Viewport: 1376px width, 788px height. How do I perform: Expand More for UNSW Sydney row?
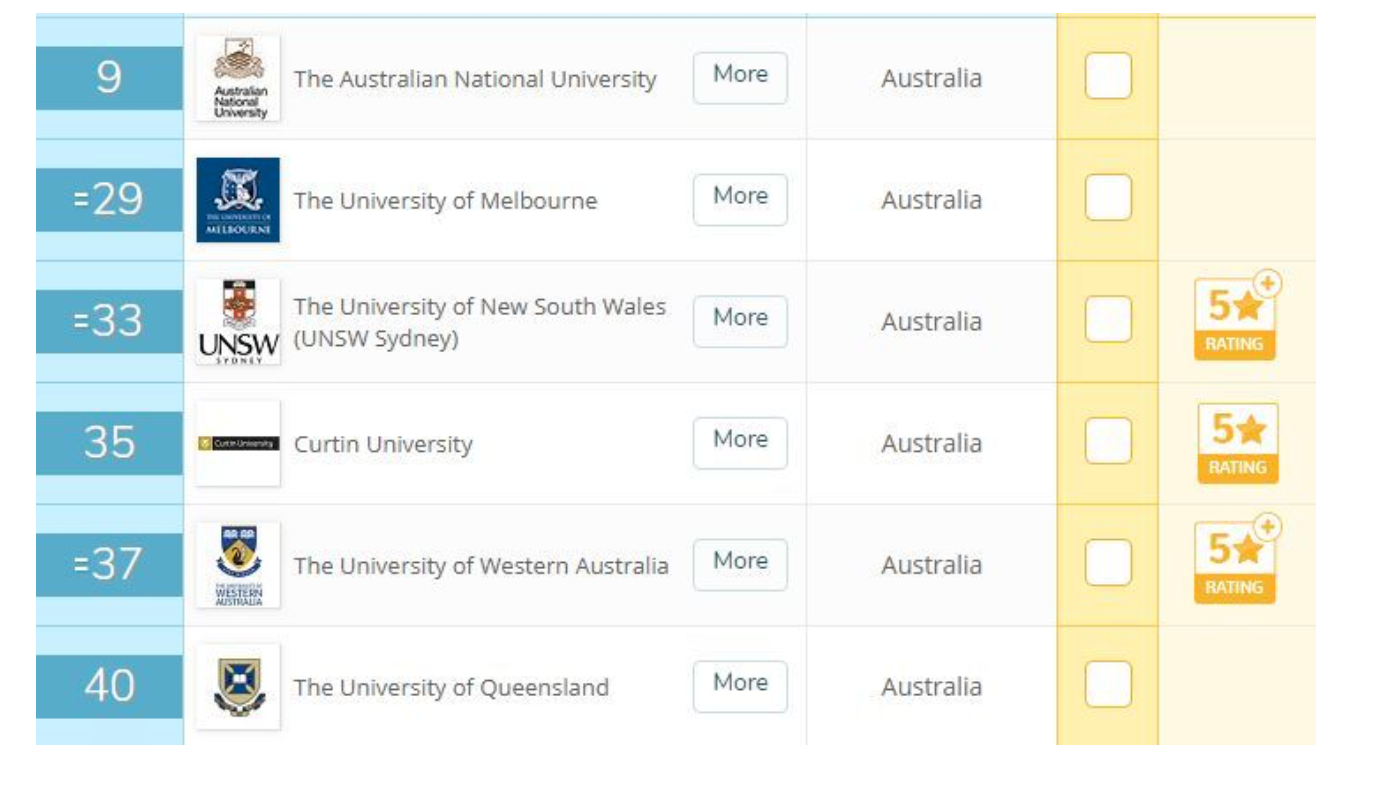tap(740, 322)
